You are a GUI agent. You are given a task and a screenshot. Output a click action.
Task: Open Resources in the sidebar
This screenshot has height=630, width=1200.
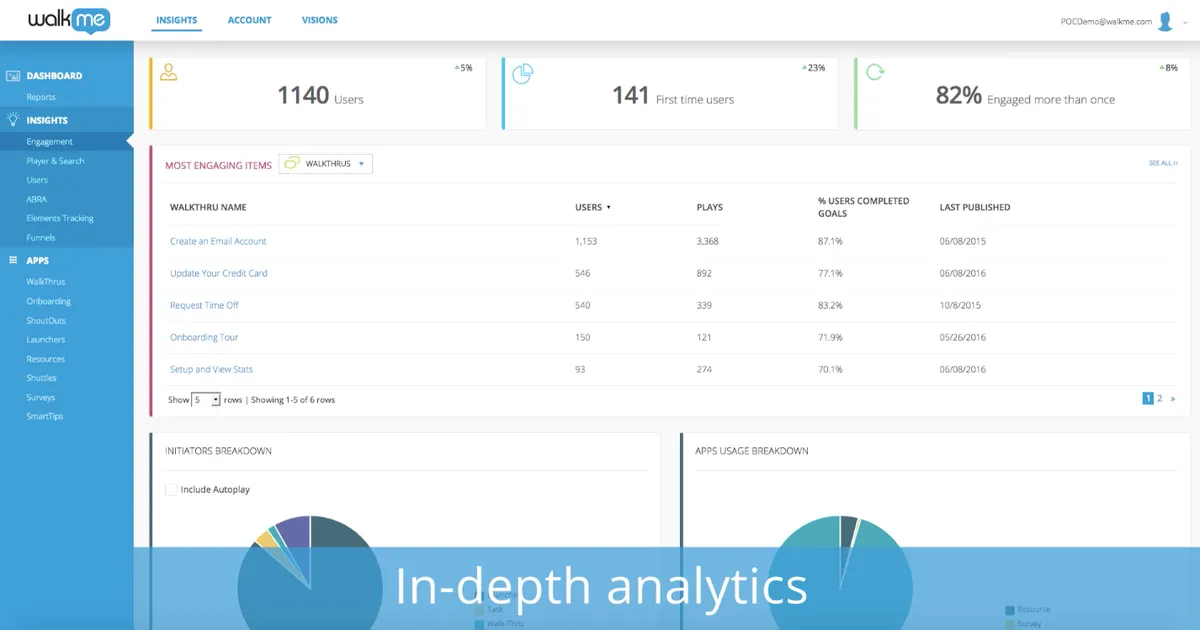(46, 359)
